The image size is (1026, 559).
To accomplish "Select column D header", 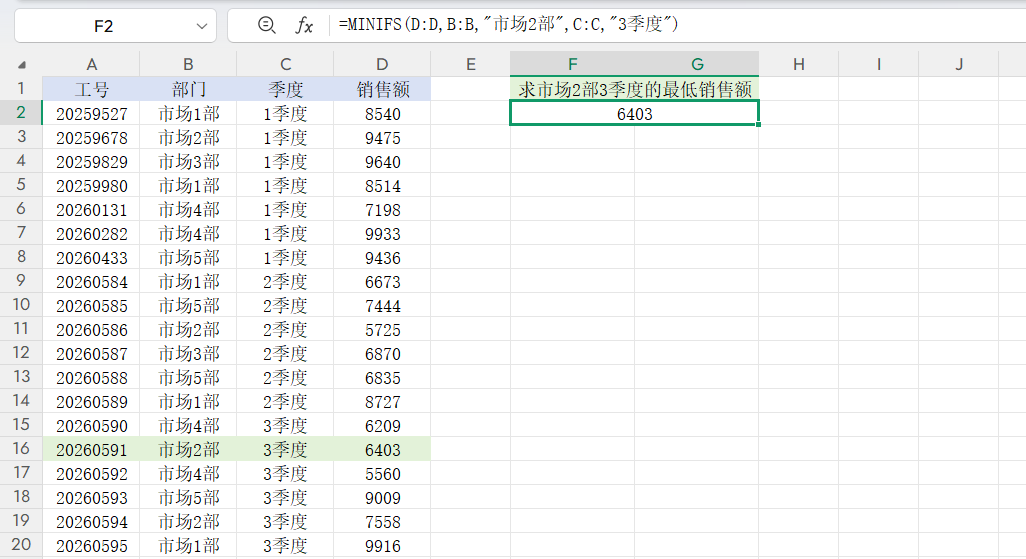I will (382, 65).
